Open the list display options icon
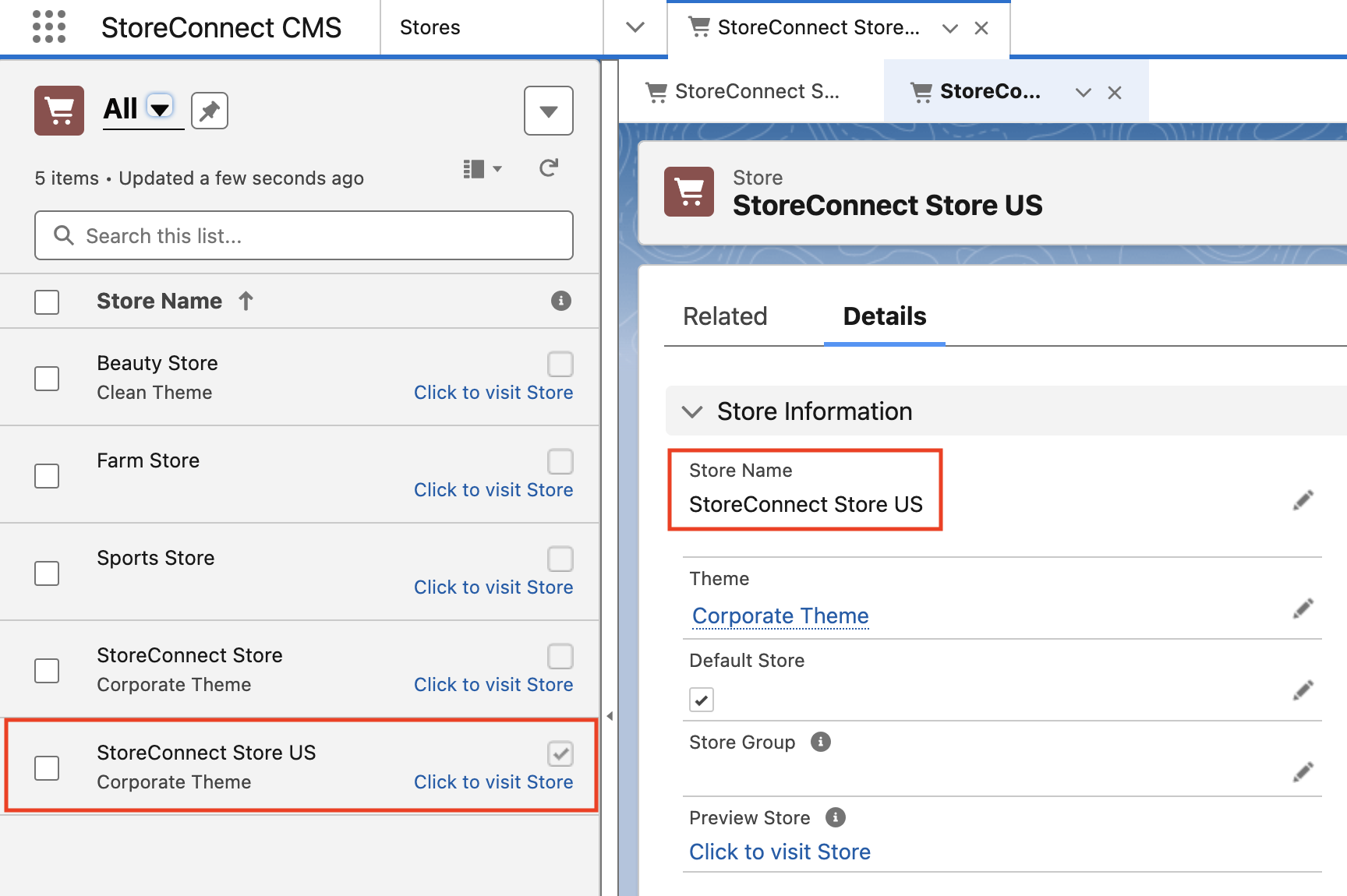 coord(482,169)
